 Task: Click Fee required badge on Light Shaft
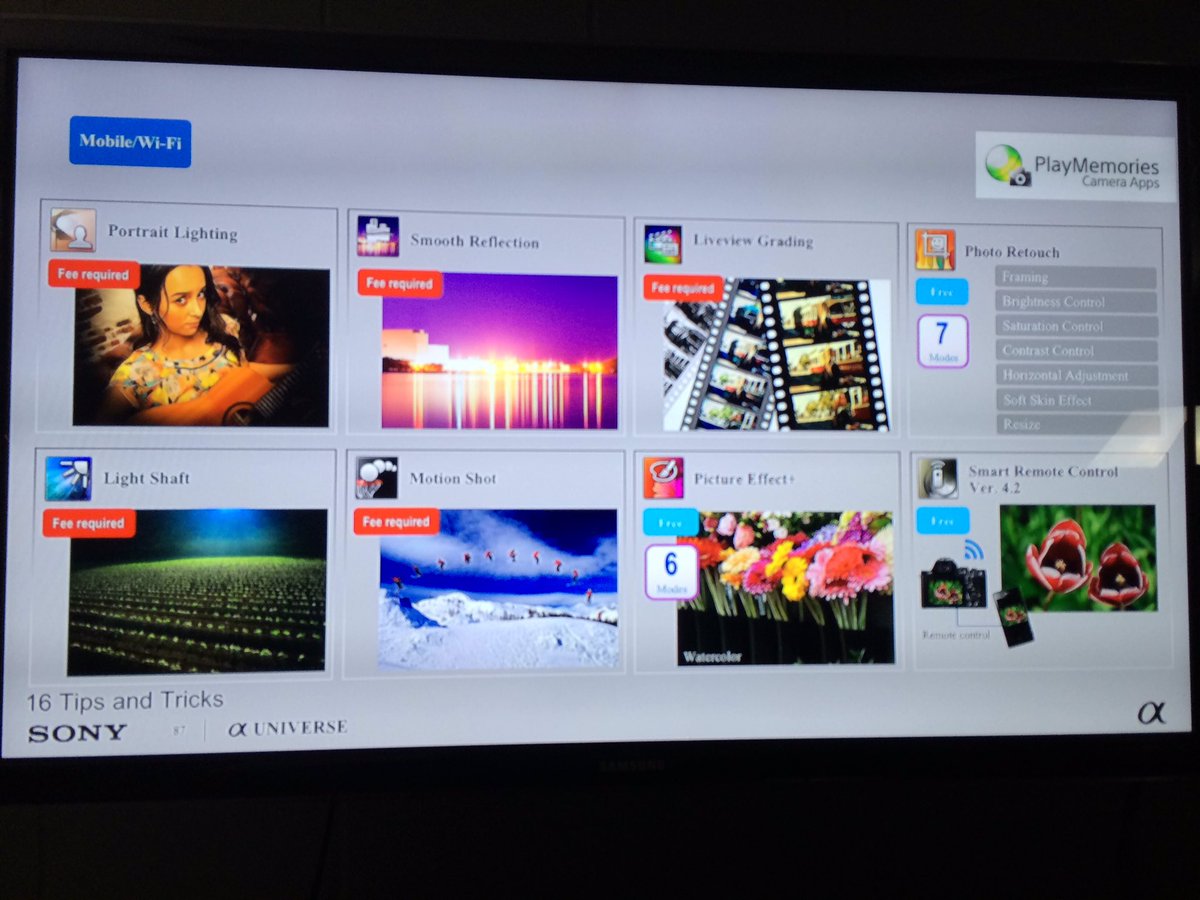[x=89, y=523]
